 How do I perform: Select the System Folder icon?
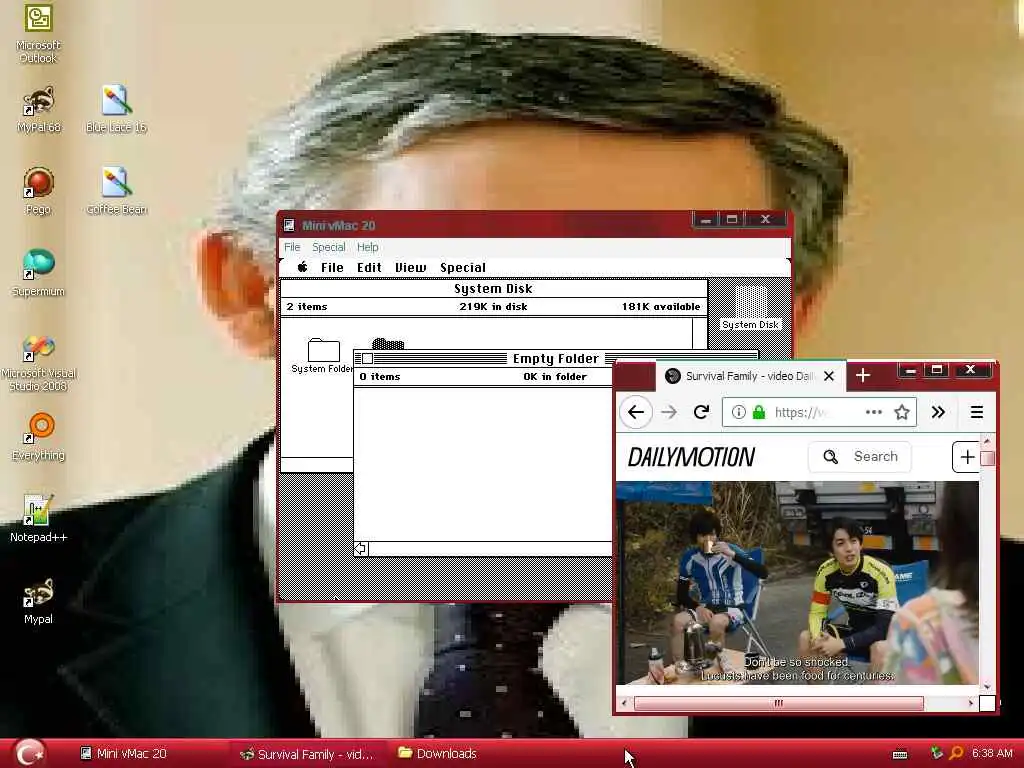pos(323,355)
